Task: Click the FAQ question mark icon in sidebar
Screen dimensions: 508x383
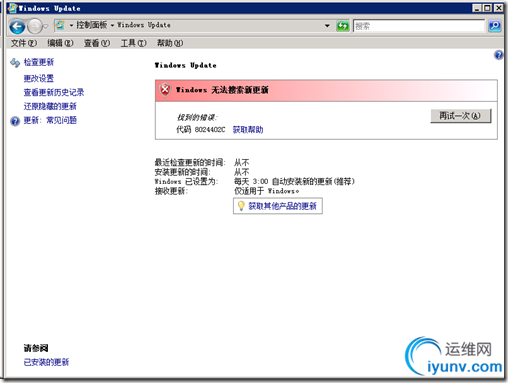Action: pos(15,121)
